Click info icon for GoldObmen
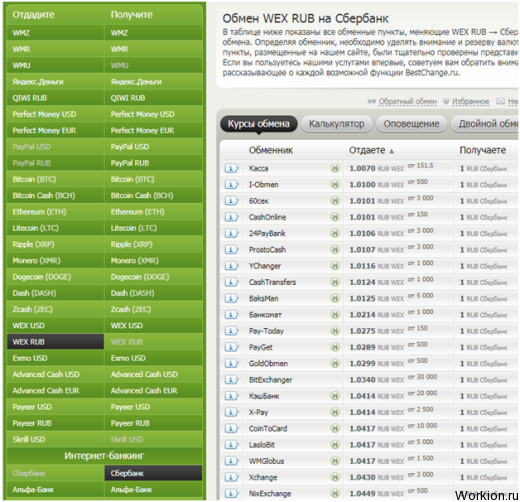This screenshot has height=502, width=520. point(231,364)
